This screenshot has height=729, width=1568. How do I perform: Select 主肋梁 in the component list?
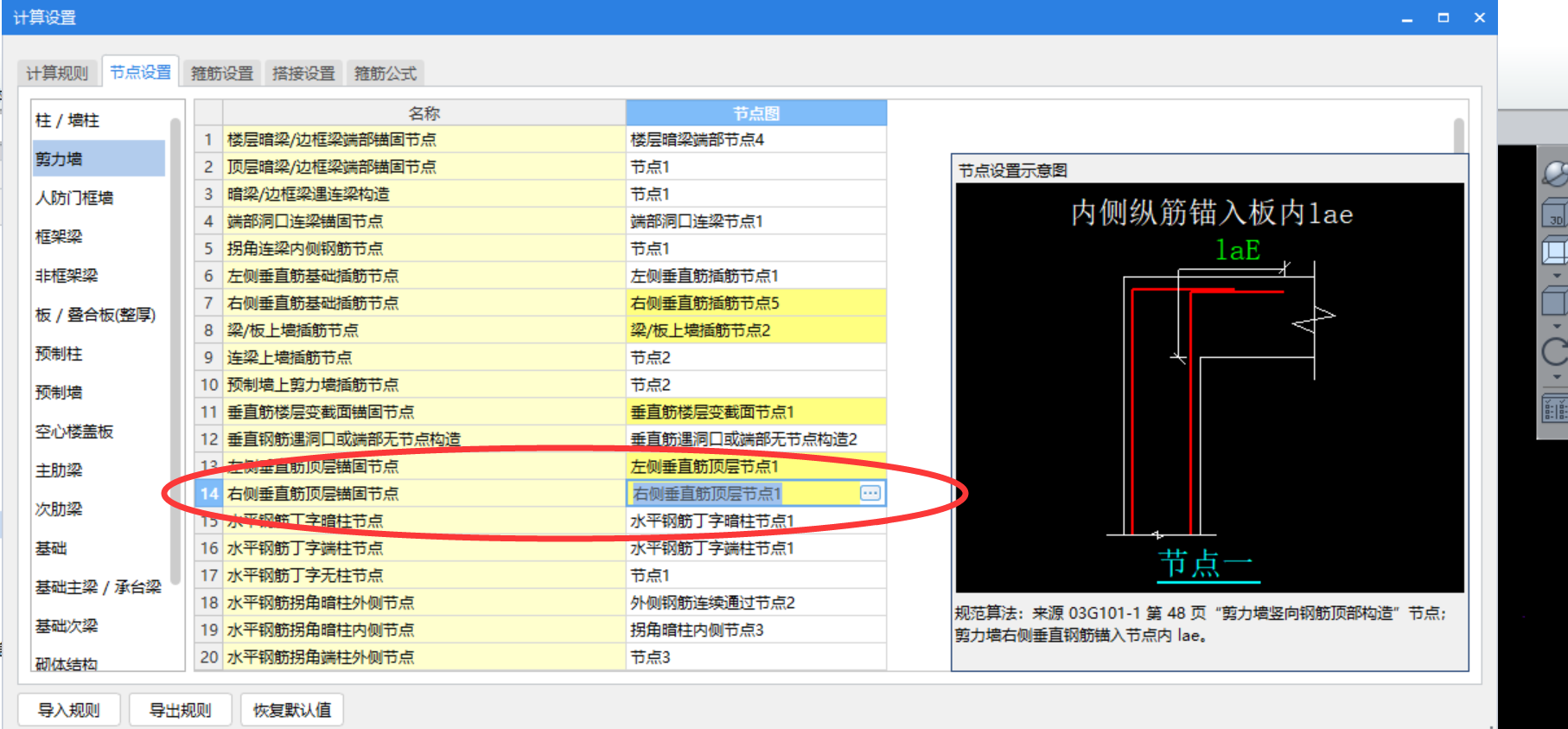[x=98, y=470]
